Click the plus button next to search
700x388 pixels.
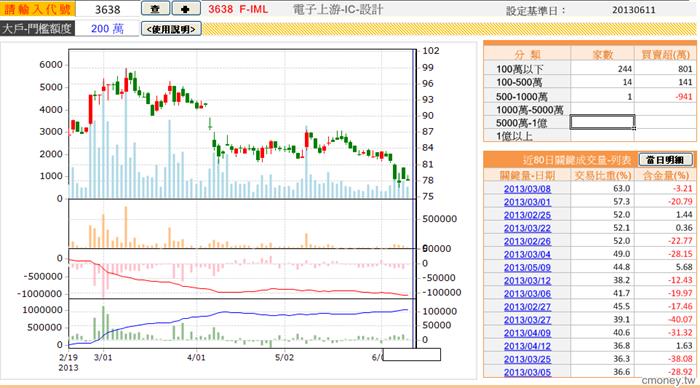point(185,8)
